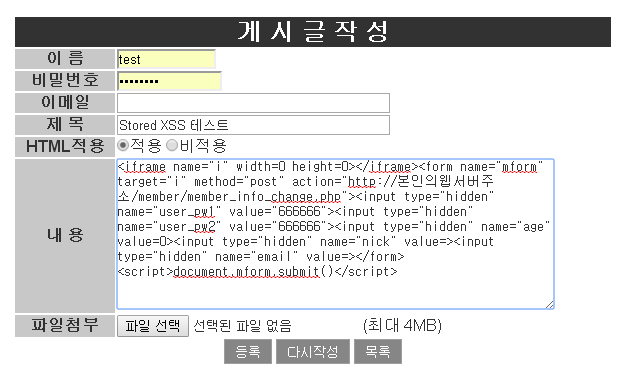Submit the post with 등록

click(248, 352)
